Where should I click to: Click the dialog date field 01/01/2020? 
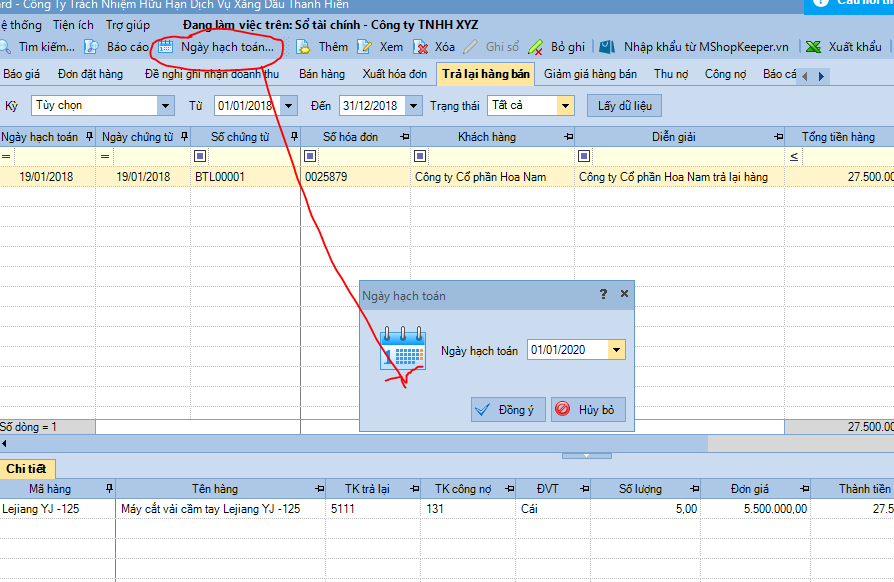point(567,350)
